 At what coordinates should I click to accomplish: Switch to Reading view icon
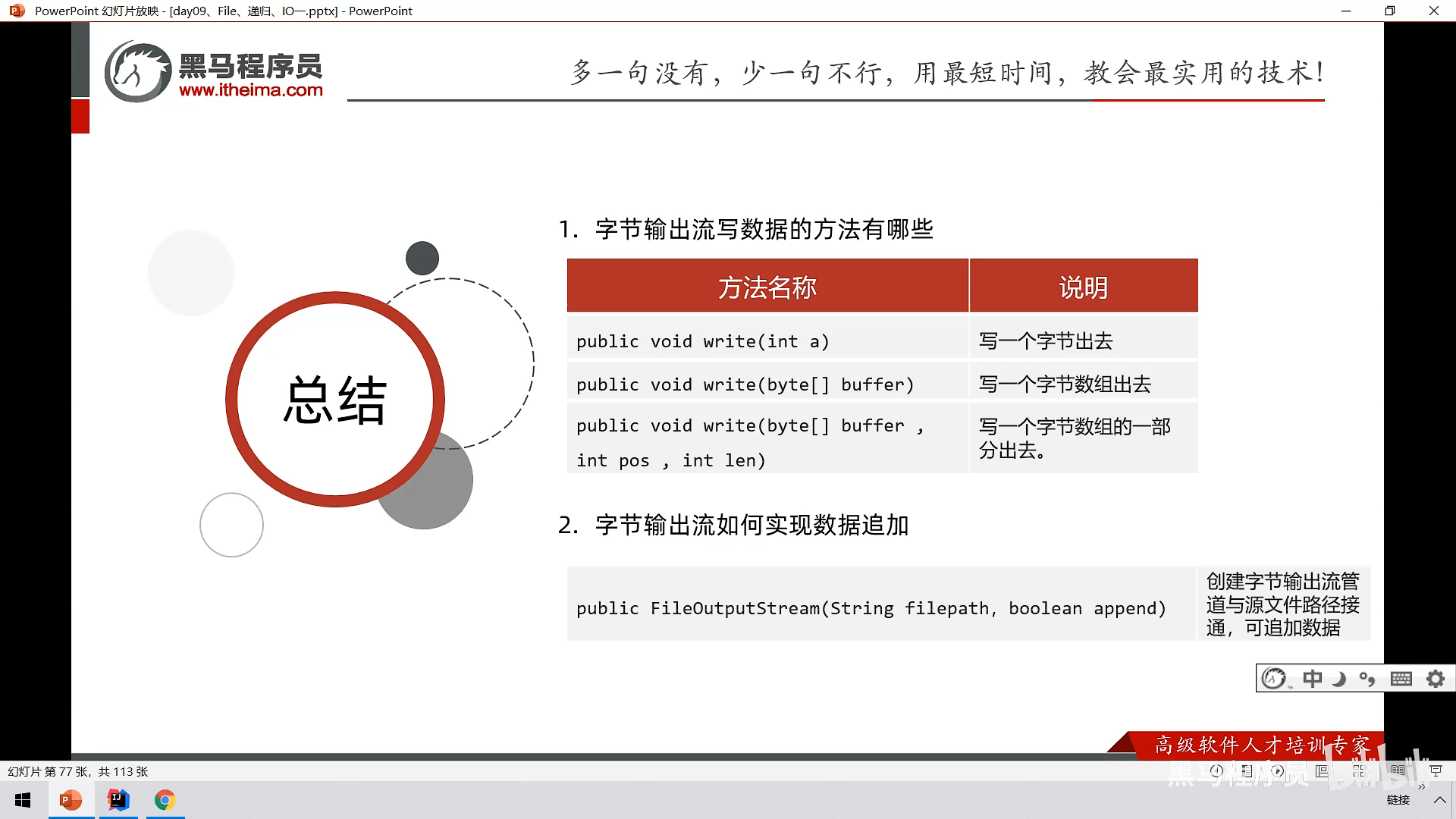[x=1398, y=770]
